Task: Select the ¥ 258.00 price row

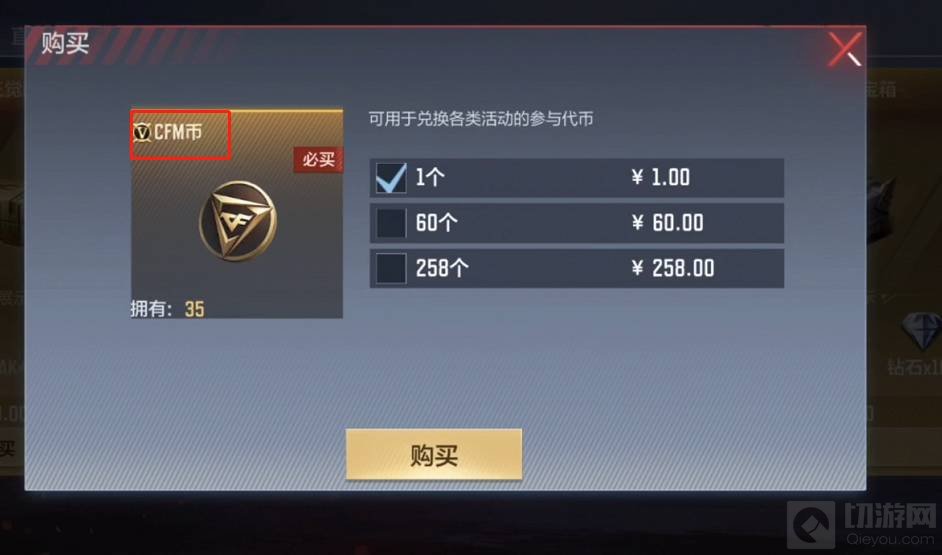Action: point(577,268)
